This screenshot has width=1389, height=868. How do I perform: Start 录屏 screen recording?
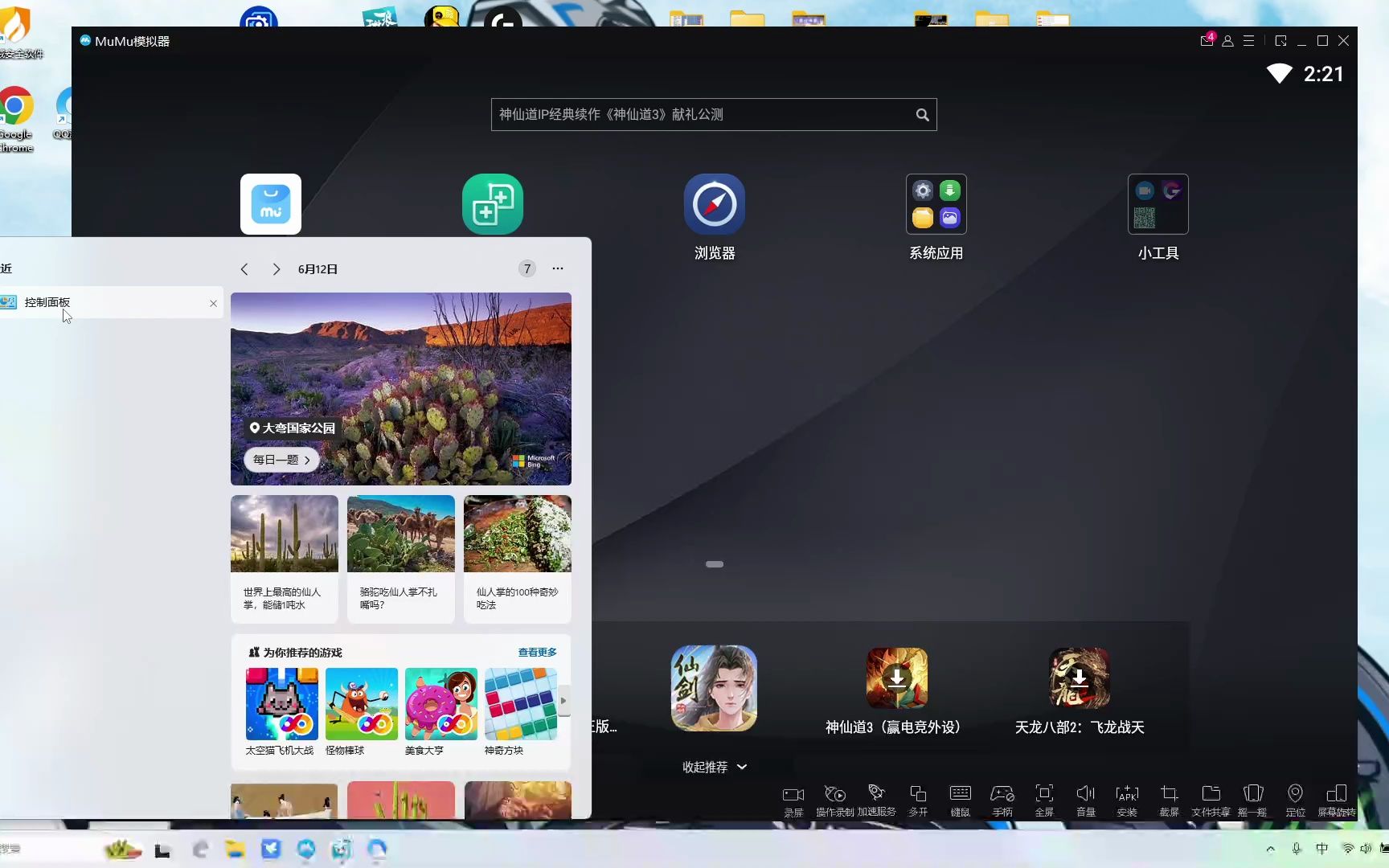pyautogui.click(x=793, y=800)
